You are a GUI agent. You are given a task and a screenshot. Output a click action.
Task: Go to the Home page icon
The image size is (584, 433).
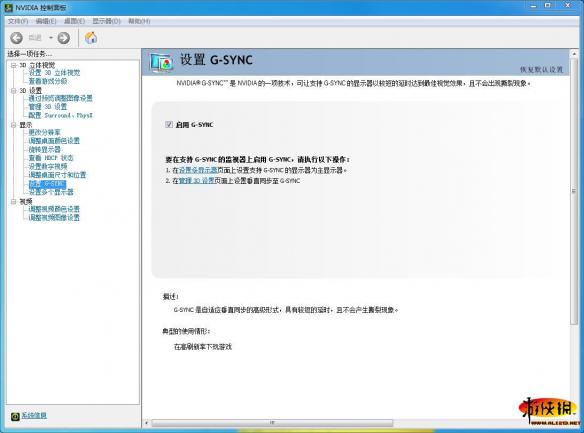[x=91, y=38]
